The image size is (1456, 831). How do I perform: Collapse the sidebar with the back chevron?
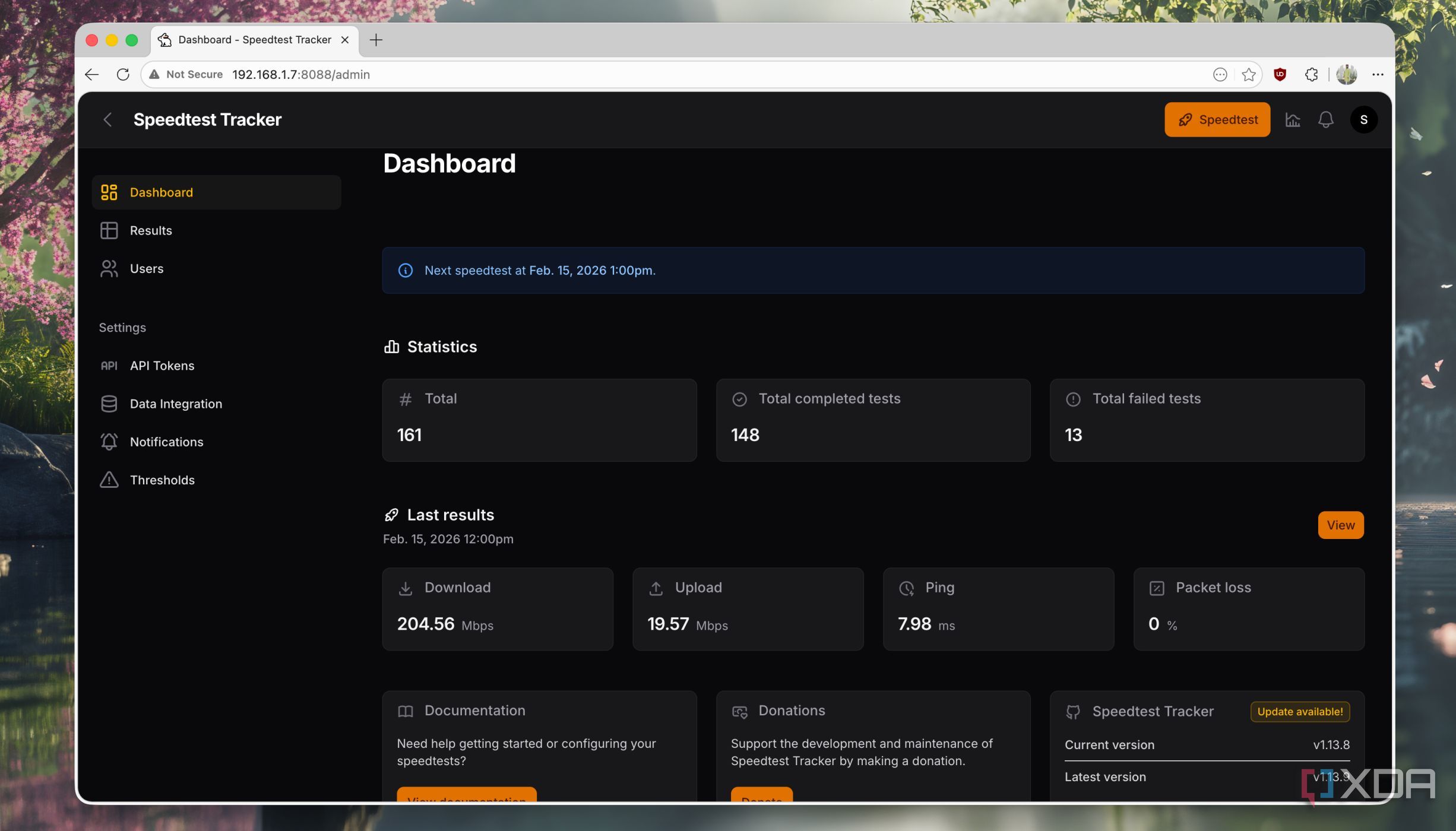[x=107, y=119]
